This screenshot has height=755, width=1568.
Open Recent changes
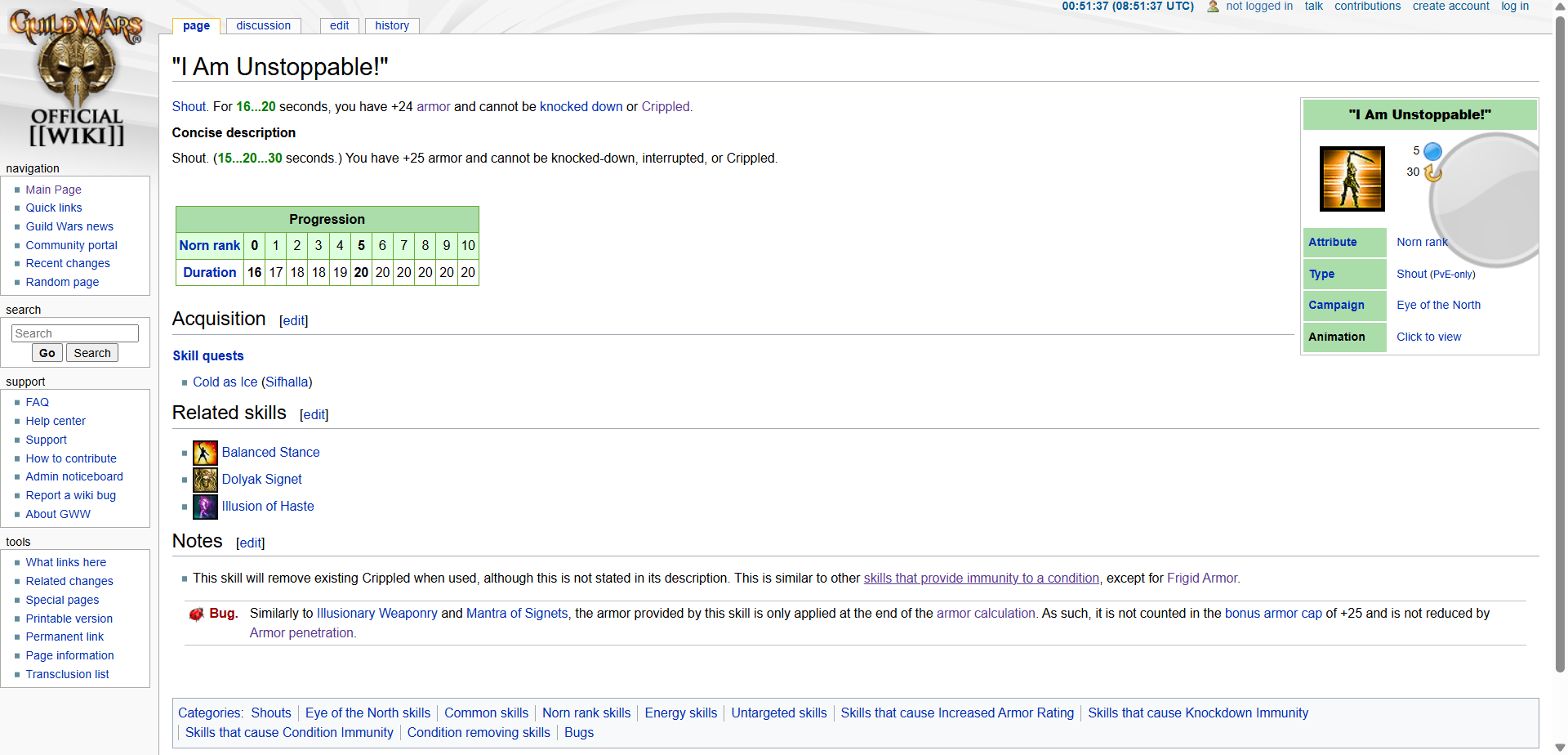(x=68, y=263)
